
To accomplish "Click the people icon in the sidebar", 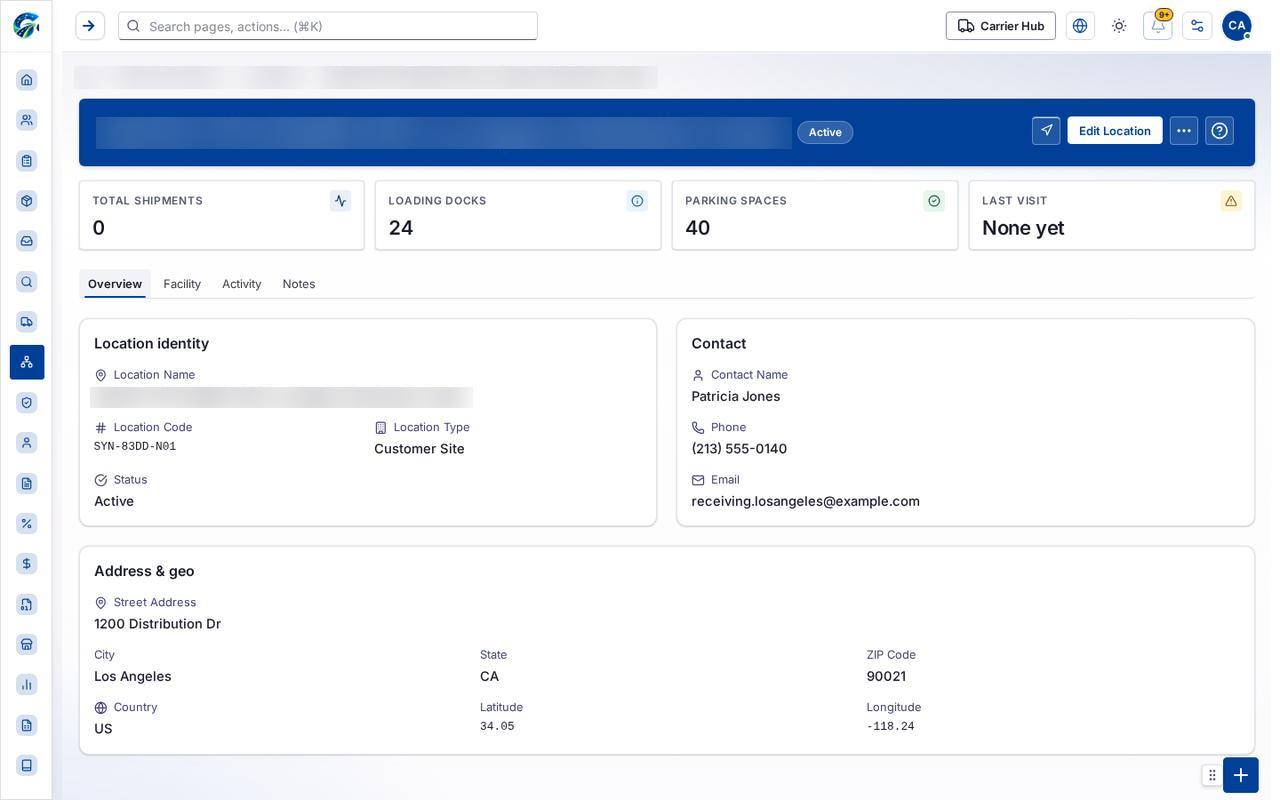I will [x=27, y=120].
